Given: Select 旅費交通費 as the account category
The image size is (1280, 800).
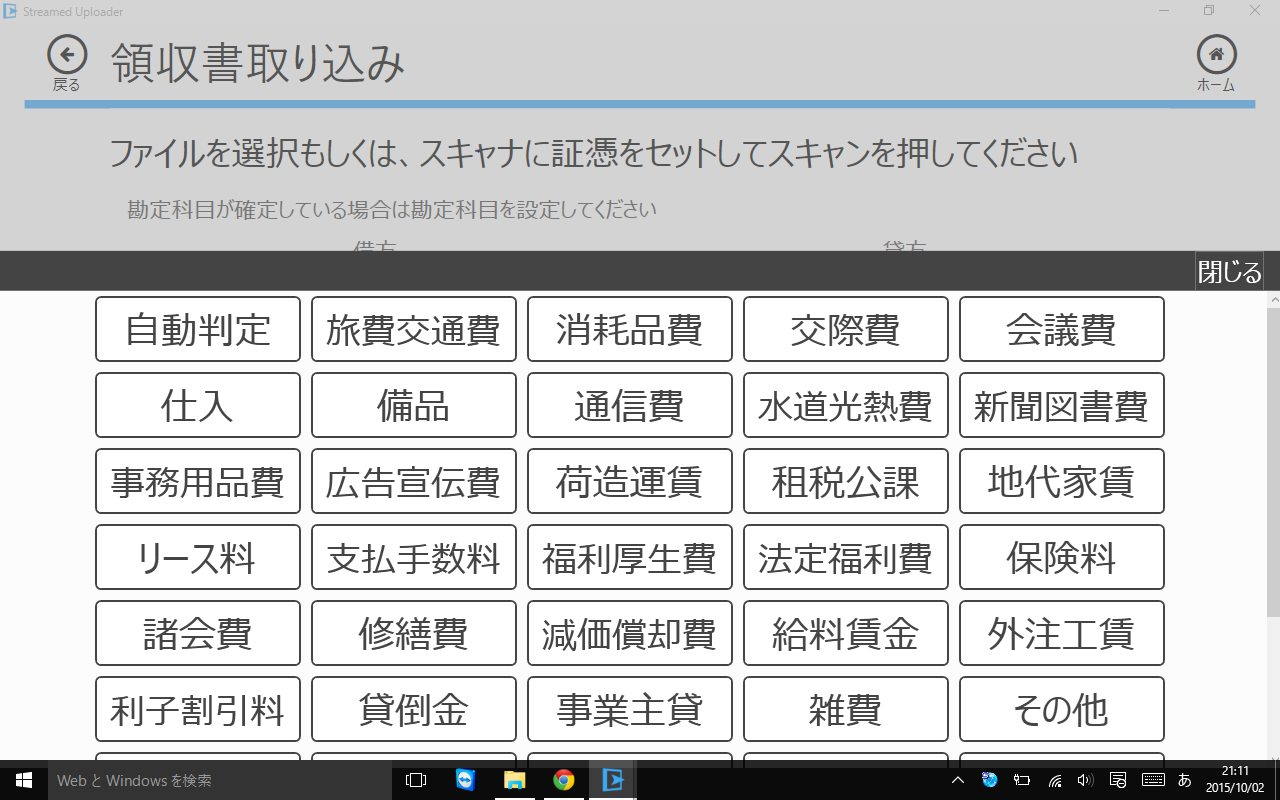Looking at the screenshot, I should click(x=413, y=329).
